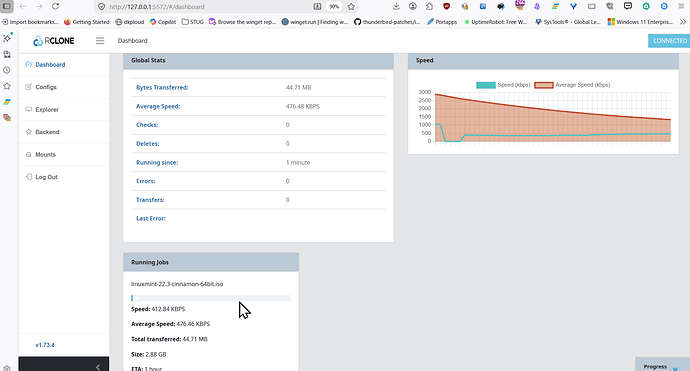Collapse the Progress panel with its chevron

(x=675, y=368)
